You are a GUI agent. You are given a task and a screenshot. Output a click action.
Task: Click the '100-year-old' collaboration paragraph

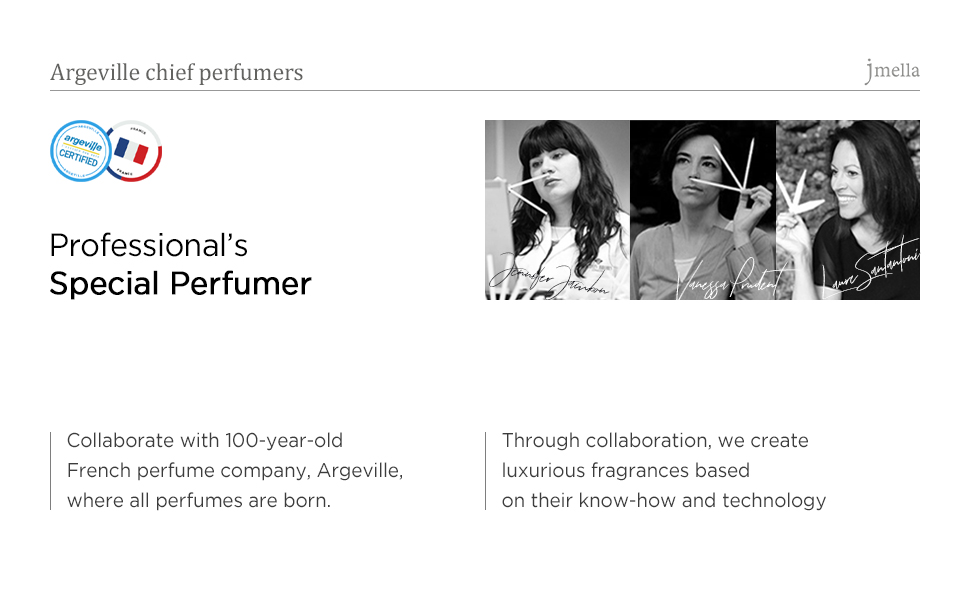[x=235, y=470]
